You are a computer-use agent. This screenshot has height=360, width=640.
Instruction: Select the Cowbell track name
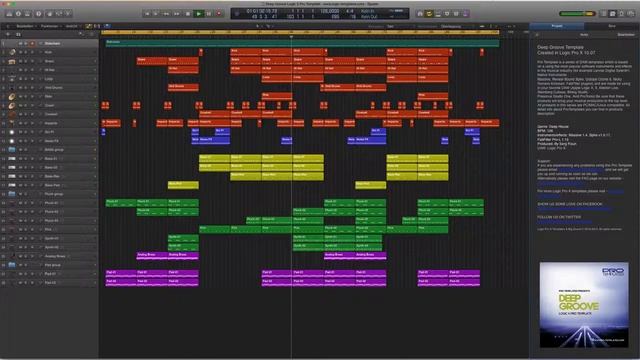(51, 114)
